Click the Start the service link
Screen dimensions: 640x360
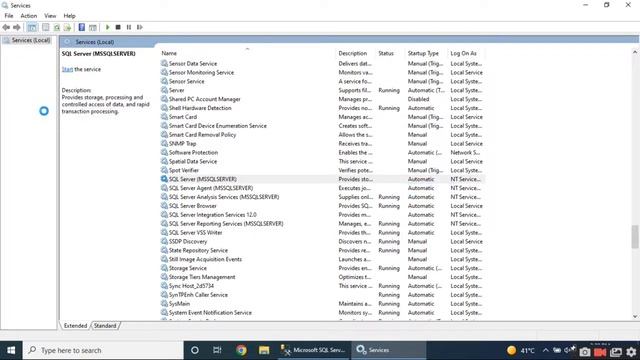pos(67,69)
